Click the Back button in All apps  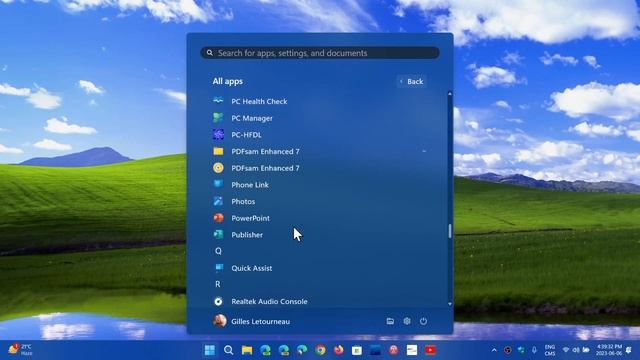click(411, 81)
